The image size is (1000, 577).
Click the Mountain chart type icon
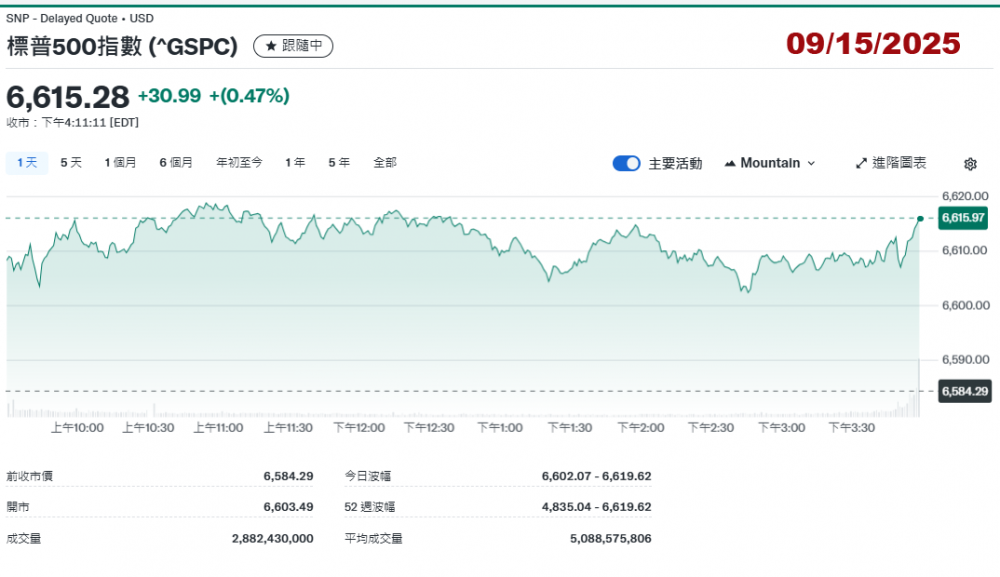tap(729, 163)
